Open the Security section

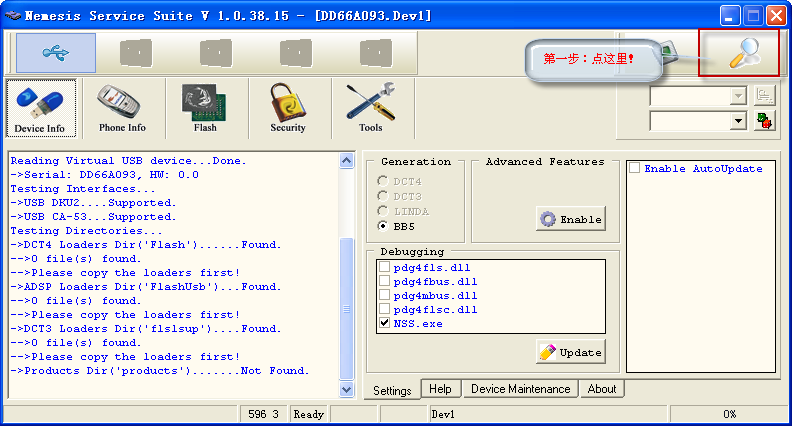coord(287,108)
